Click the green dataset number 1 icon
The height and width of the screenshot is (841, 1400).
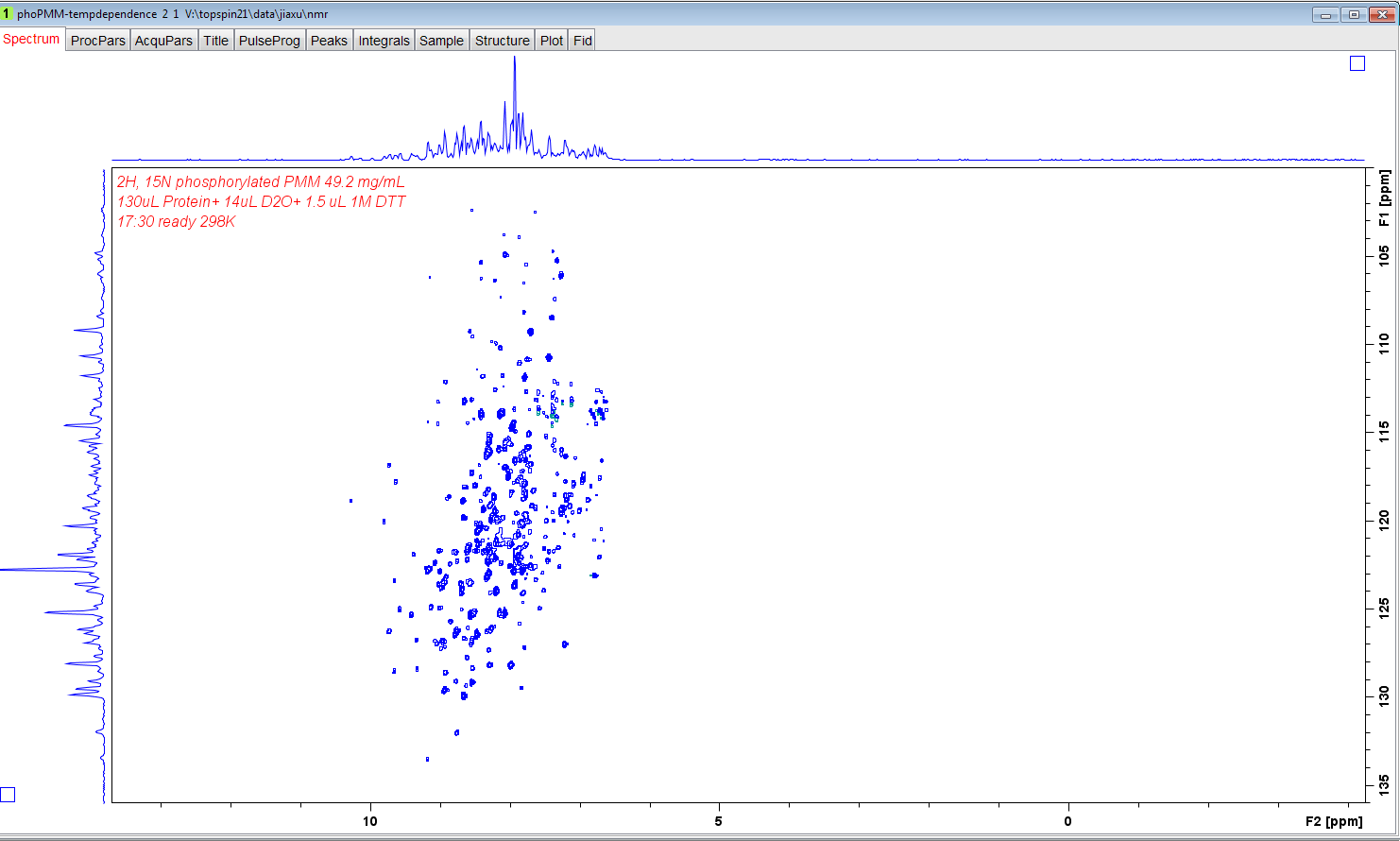6,14
